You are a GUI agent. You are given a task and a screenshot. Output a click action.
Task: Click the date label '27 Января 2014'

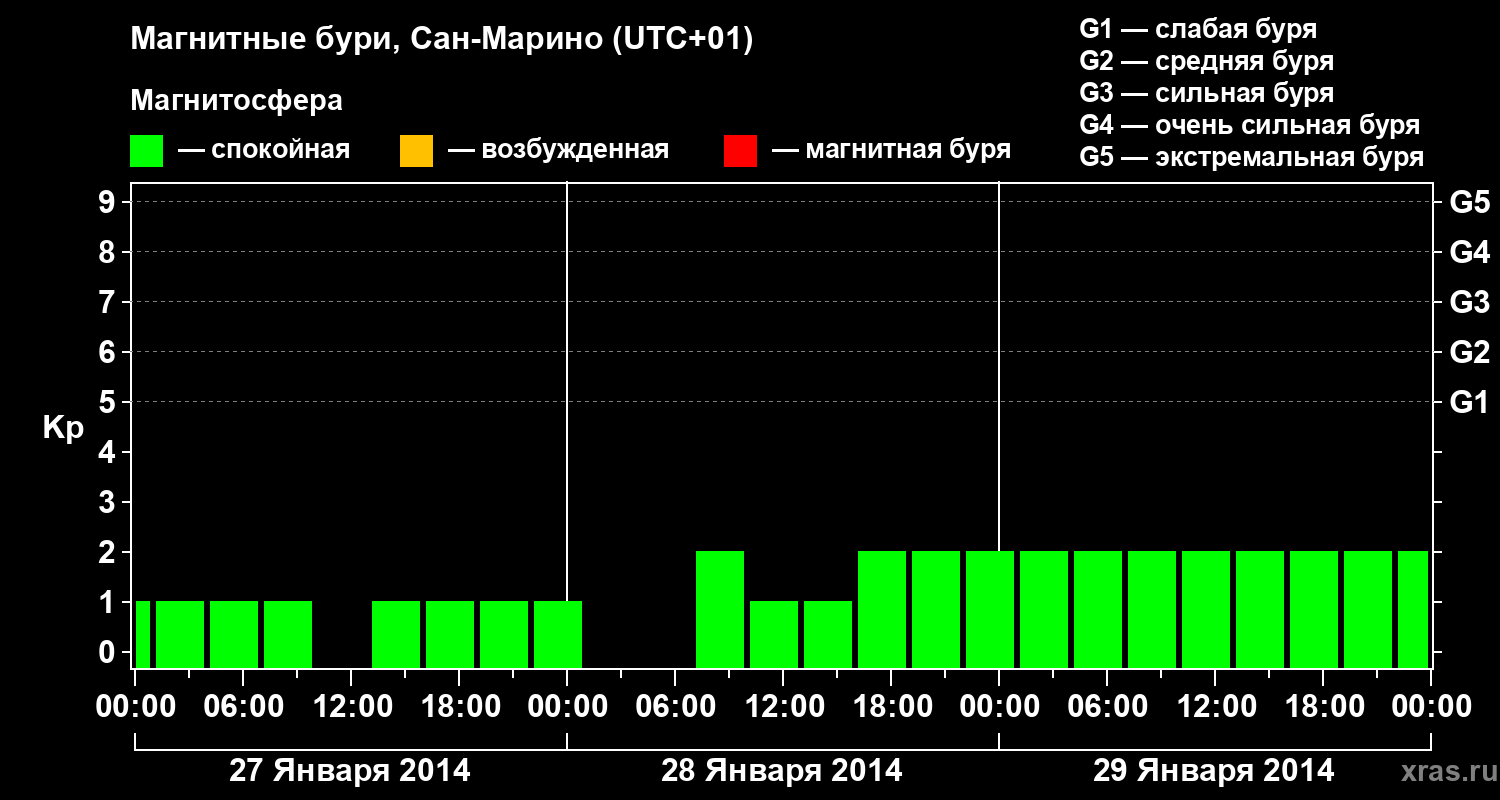tap(349, 771)
